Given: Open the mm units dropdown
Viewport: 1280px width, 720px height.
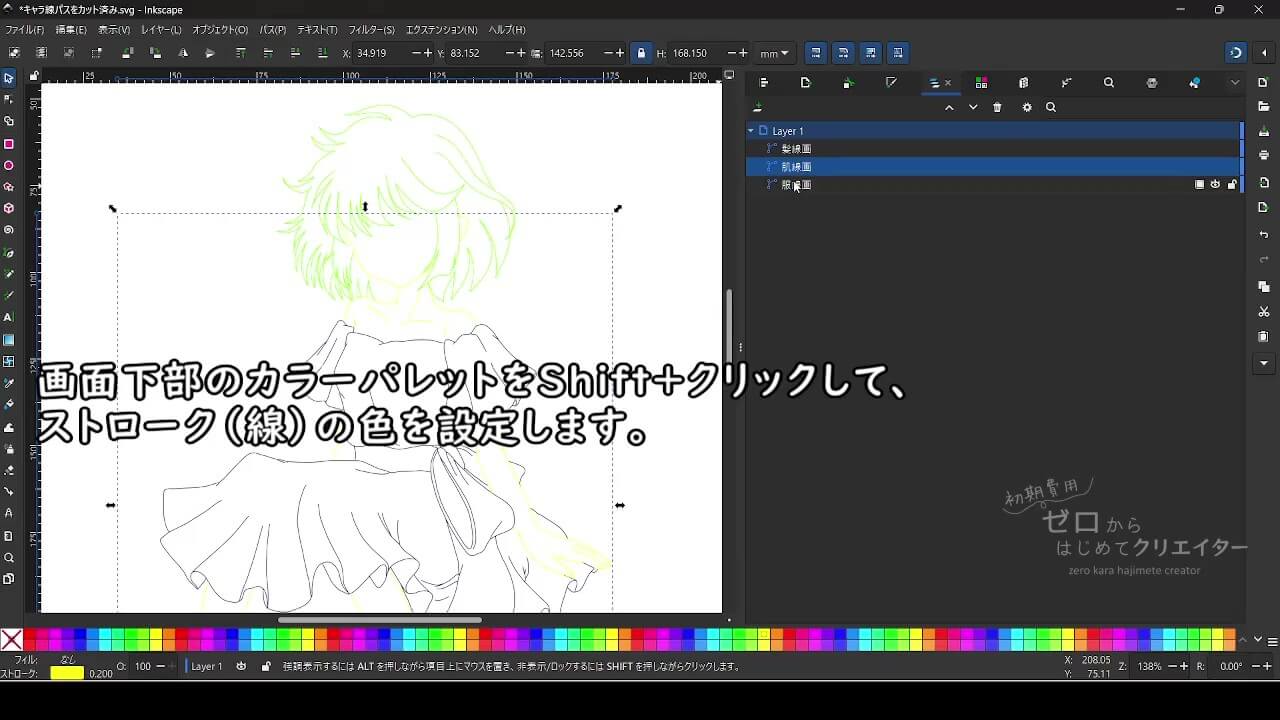Looking at the screenshot, I should tap(774, 53).
